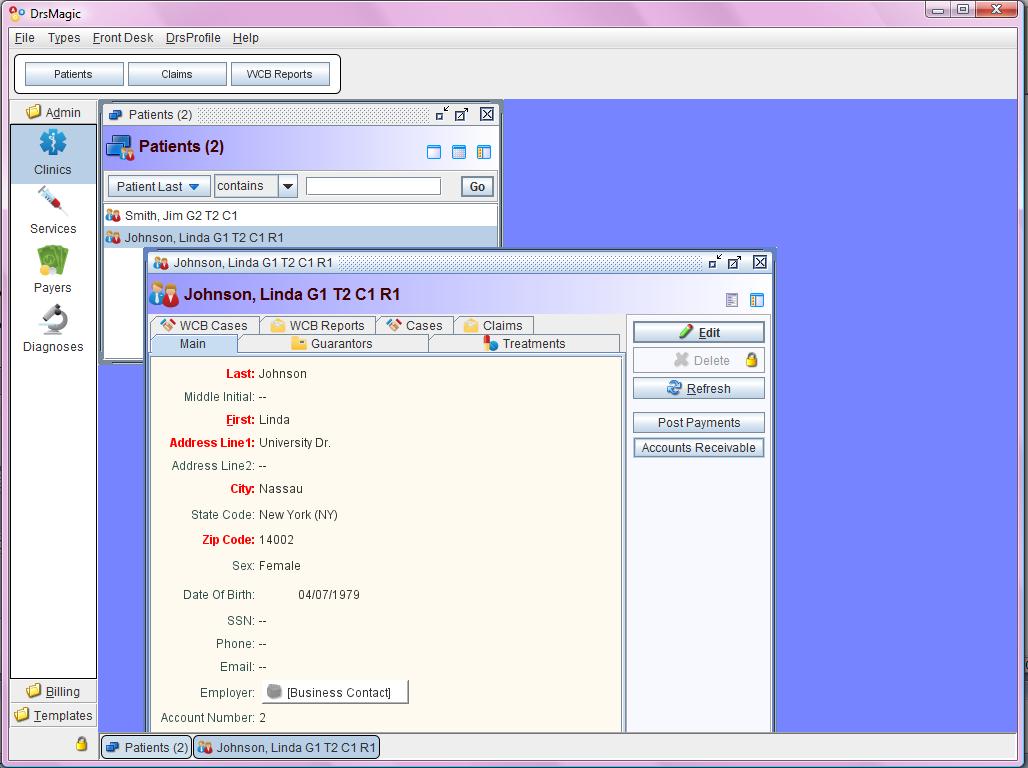Viewport: 1028px width, 768px height.
Task: Switch to Patients (2) taskbar item
Action: coord(146,747)
